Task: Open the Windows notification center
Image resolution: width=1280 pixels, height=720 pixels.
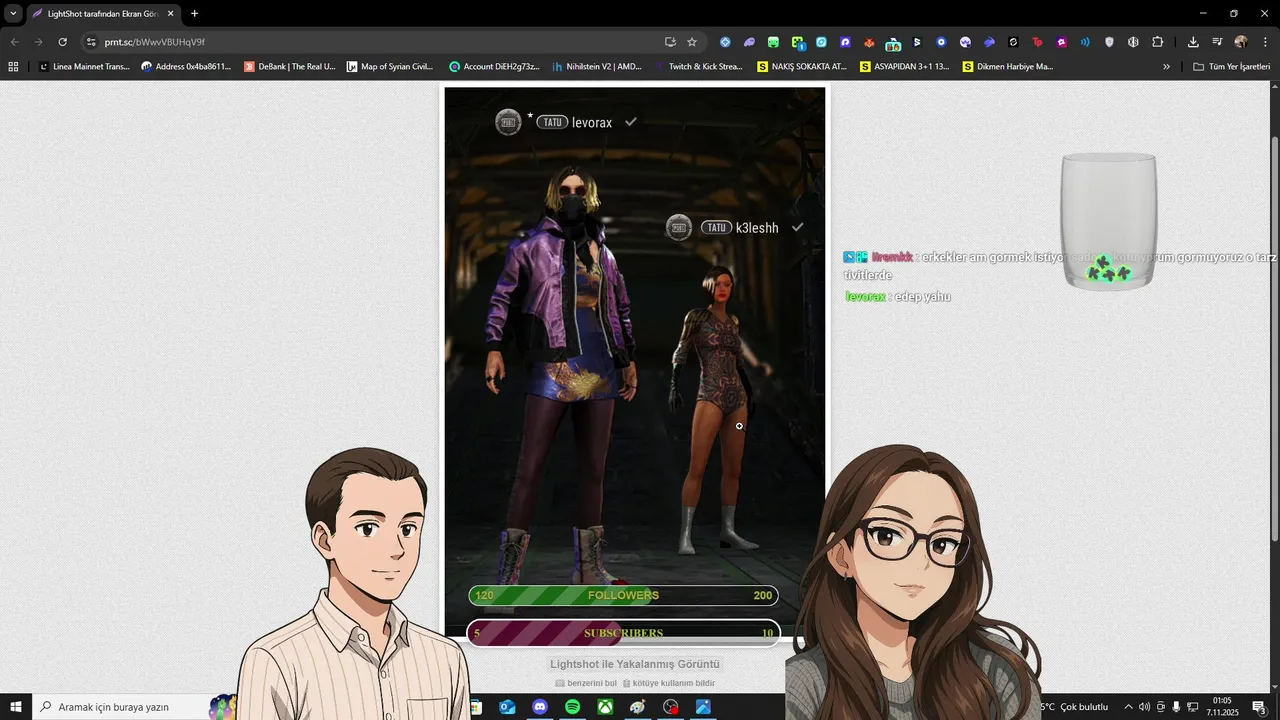Action: (x=1259, y=707)
